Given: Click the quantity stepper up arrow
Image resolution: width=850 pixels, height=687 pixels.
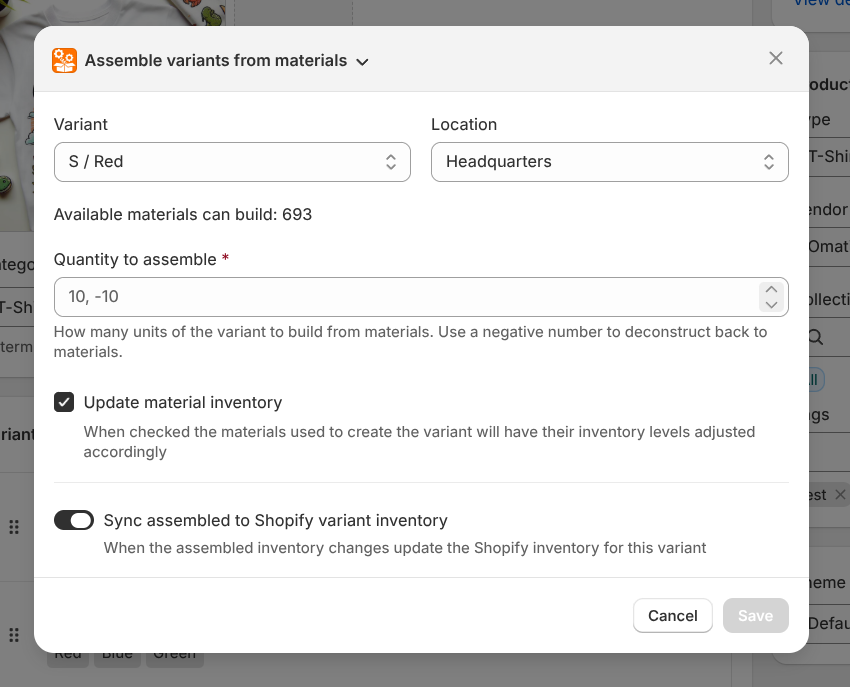Looking at the screenshot, I should (x=771, y=289).
